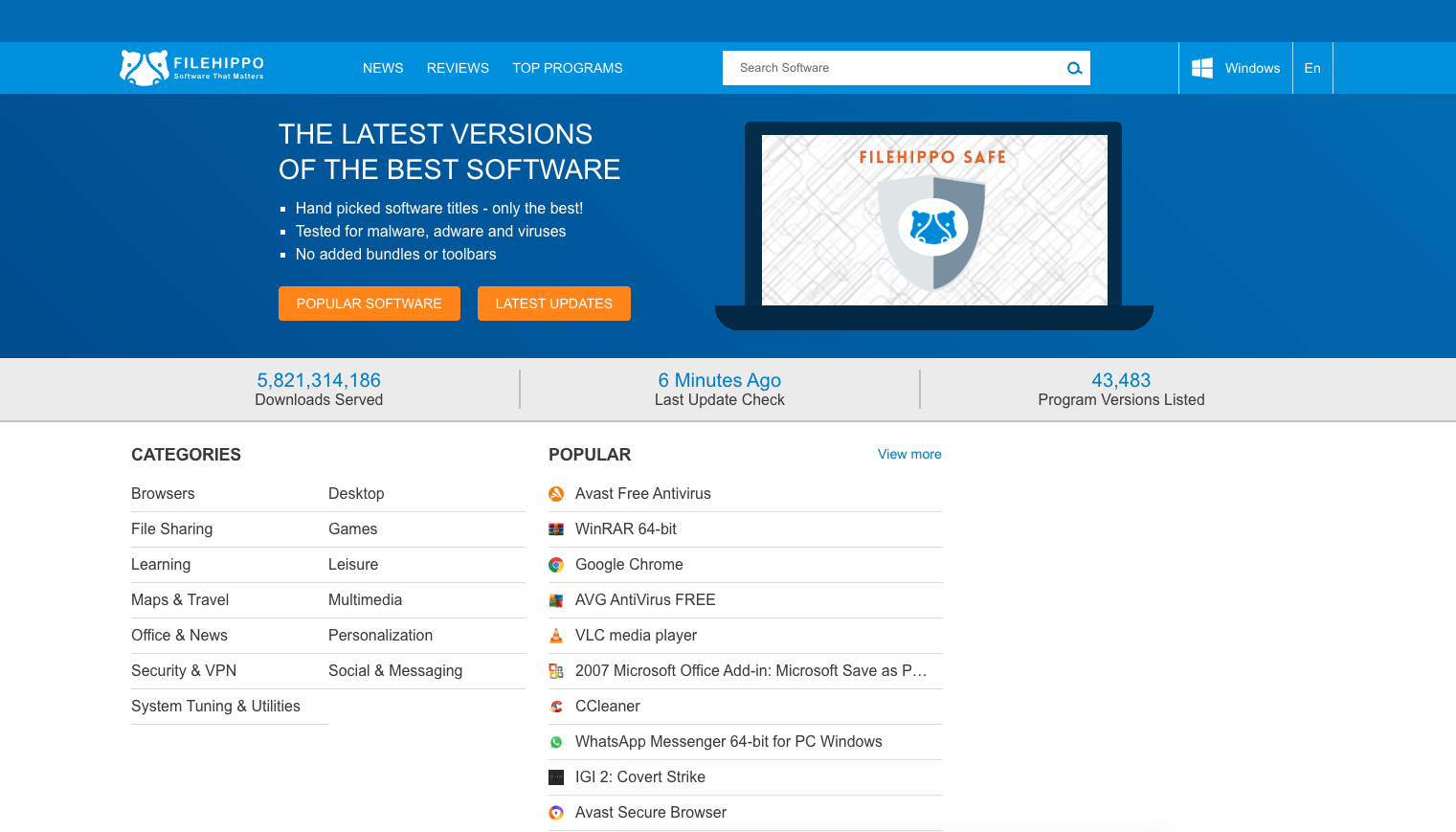The image size is (1456, 832).
Task: Click the CCleaner icon
Action: [556, 707]
